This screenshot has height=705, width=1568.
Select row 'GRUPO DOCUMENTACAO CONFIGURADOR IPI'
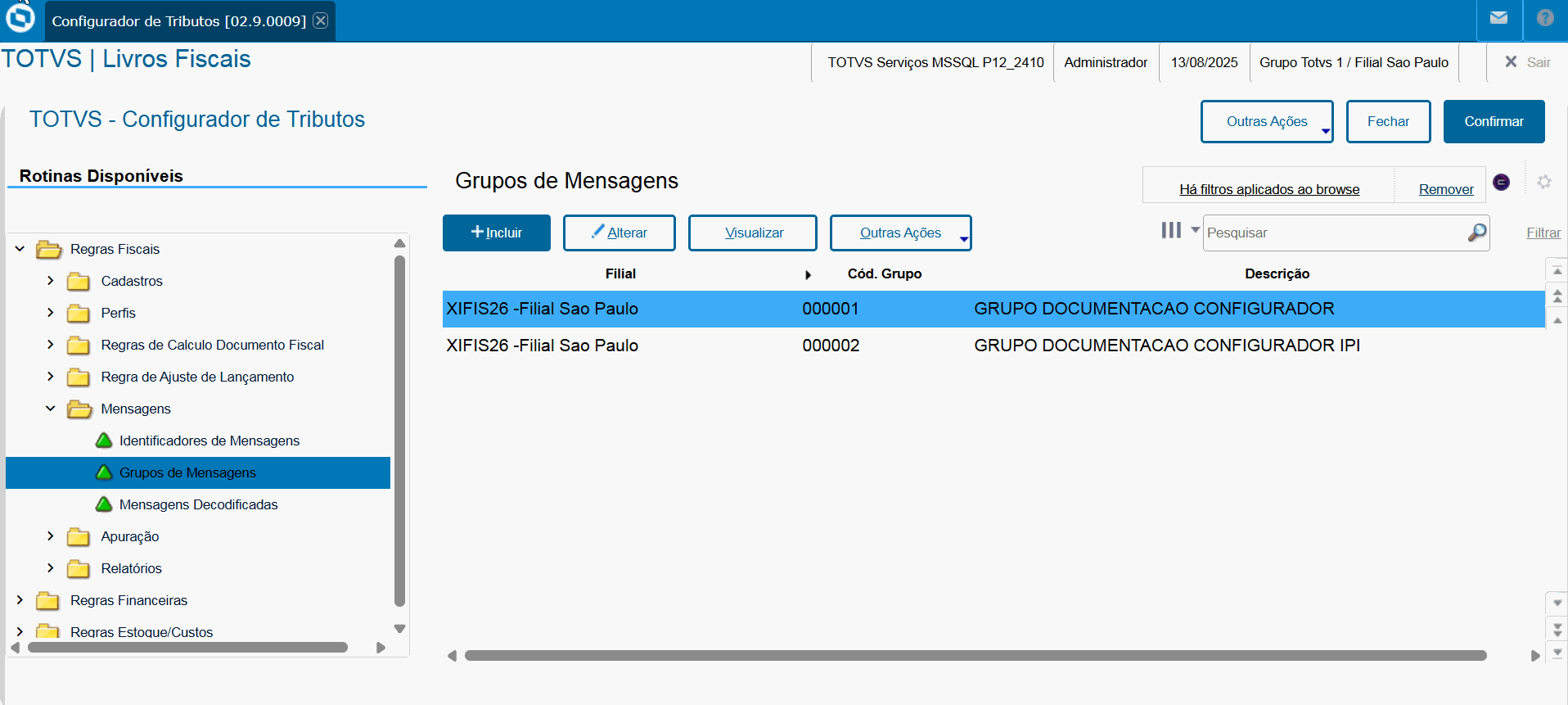tap(994, 346)
